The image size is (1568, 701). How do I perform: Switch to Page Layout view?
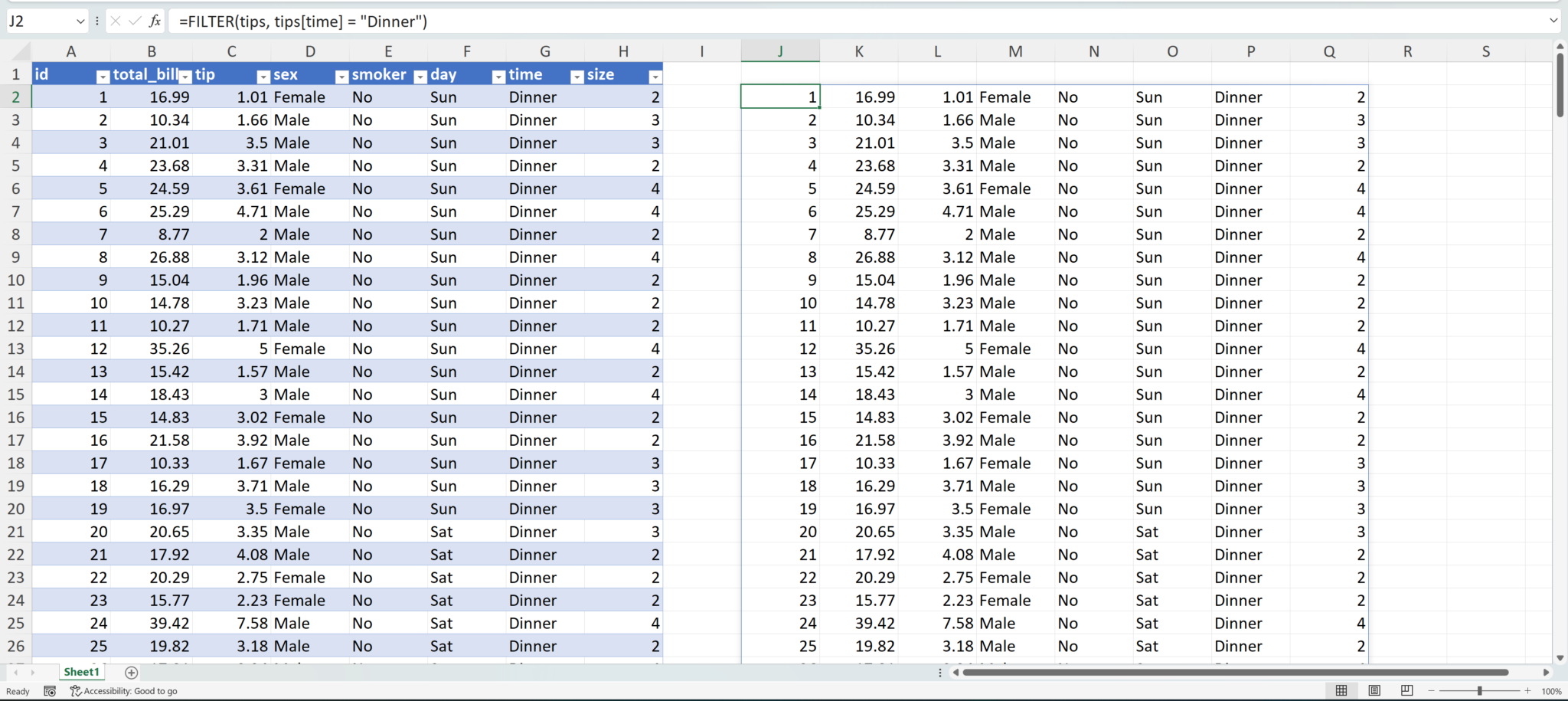[x=1374, y=691]
